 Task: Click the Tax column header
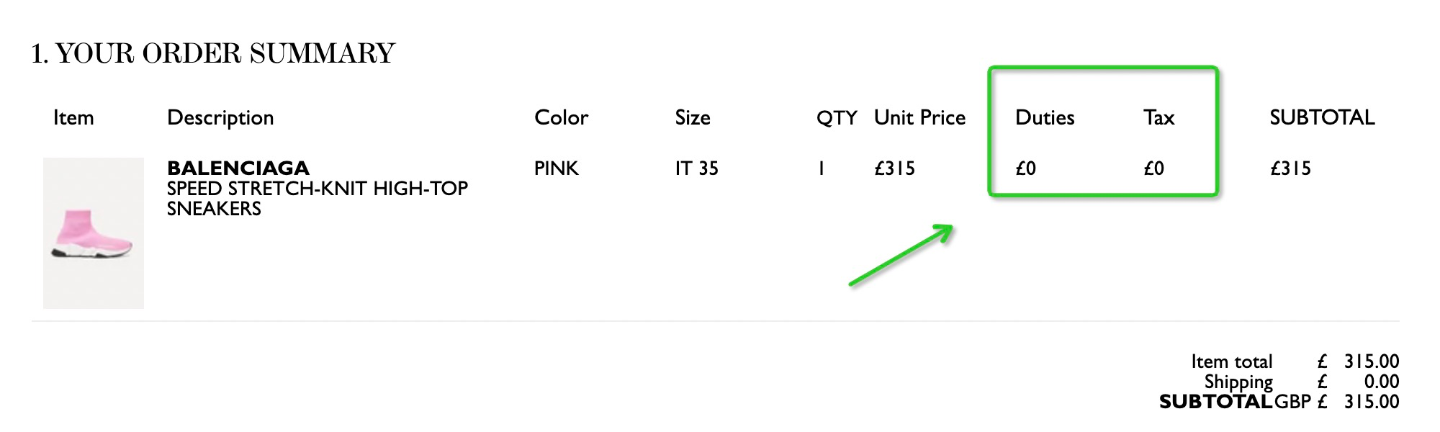coord(1159,118)
